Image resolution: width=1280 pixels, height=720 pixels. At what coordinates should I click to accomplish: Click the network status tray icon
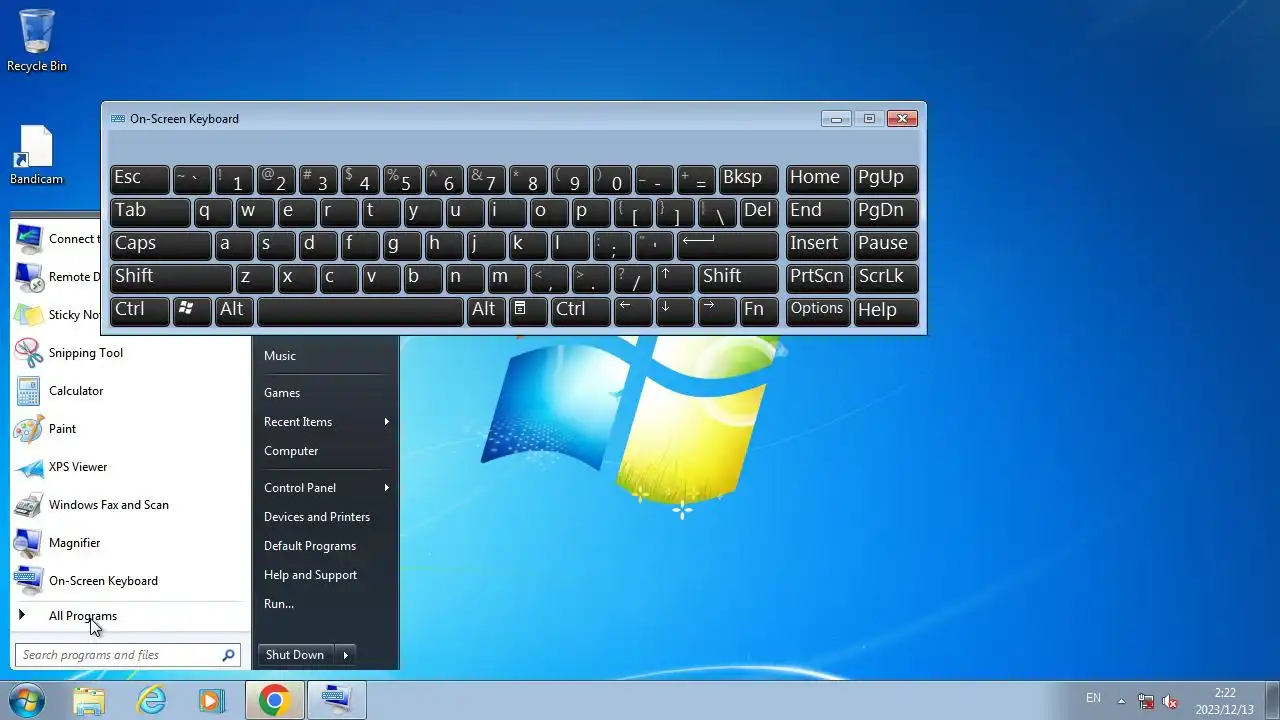(1146, 701)
